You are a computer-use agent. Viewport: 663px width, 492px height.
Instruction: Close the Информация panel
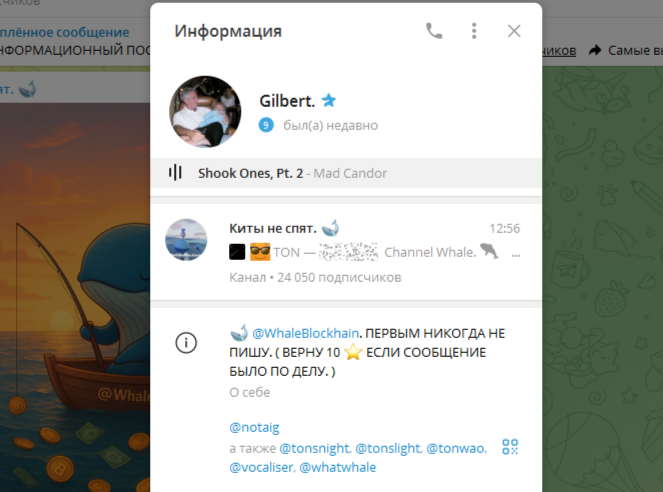pyautogui.click(x=514, y=31)
